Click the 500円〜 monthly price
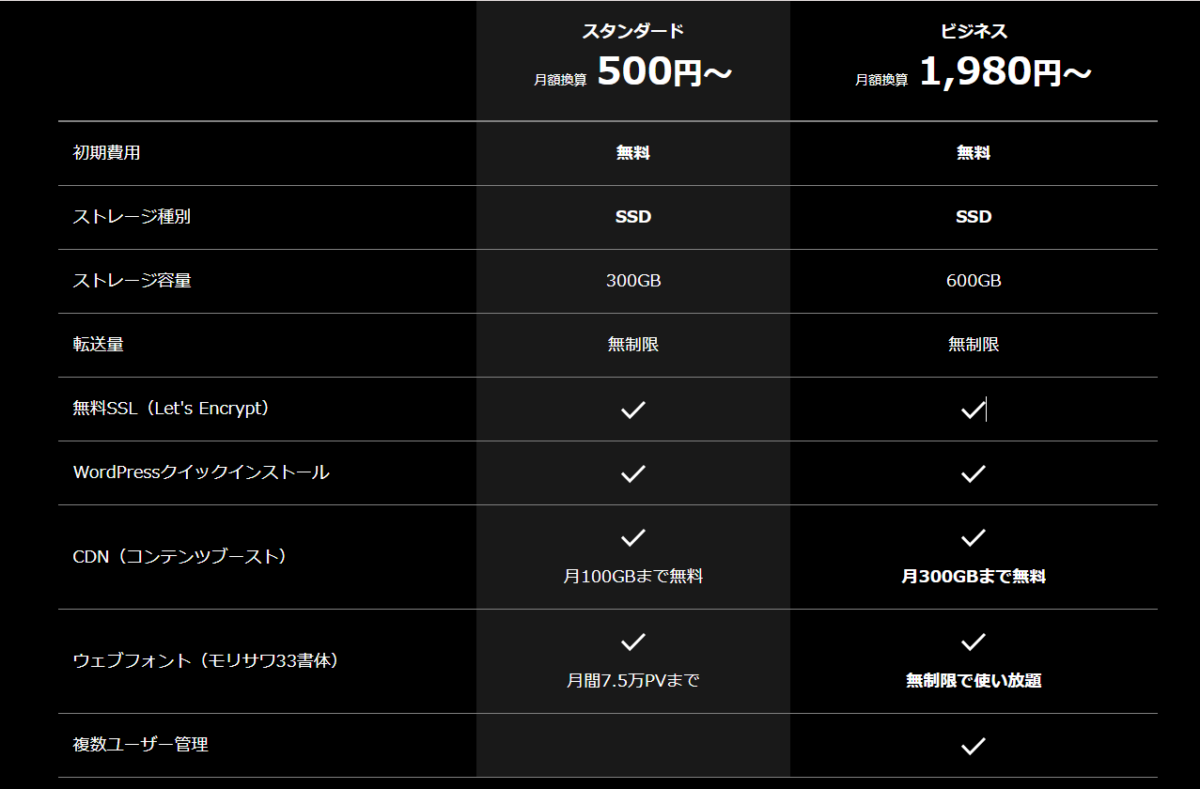The height and width of the screenshot is (789, 1200). (665, 73)
